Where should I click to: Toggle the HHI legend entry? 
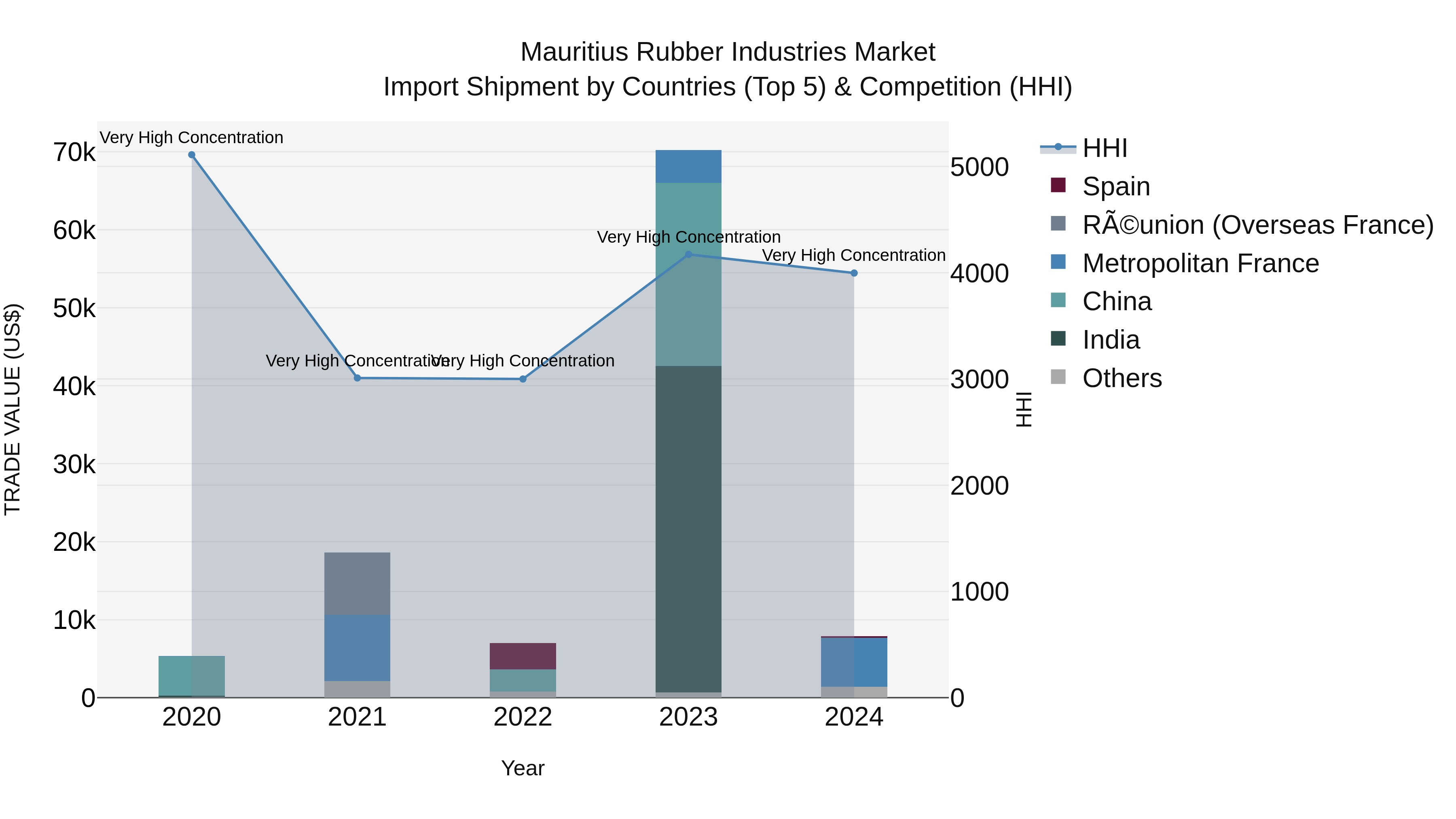[x=1084, y=148]
